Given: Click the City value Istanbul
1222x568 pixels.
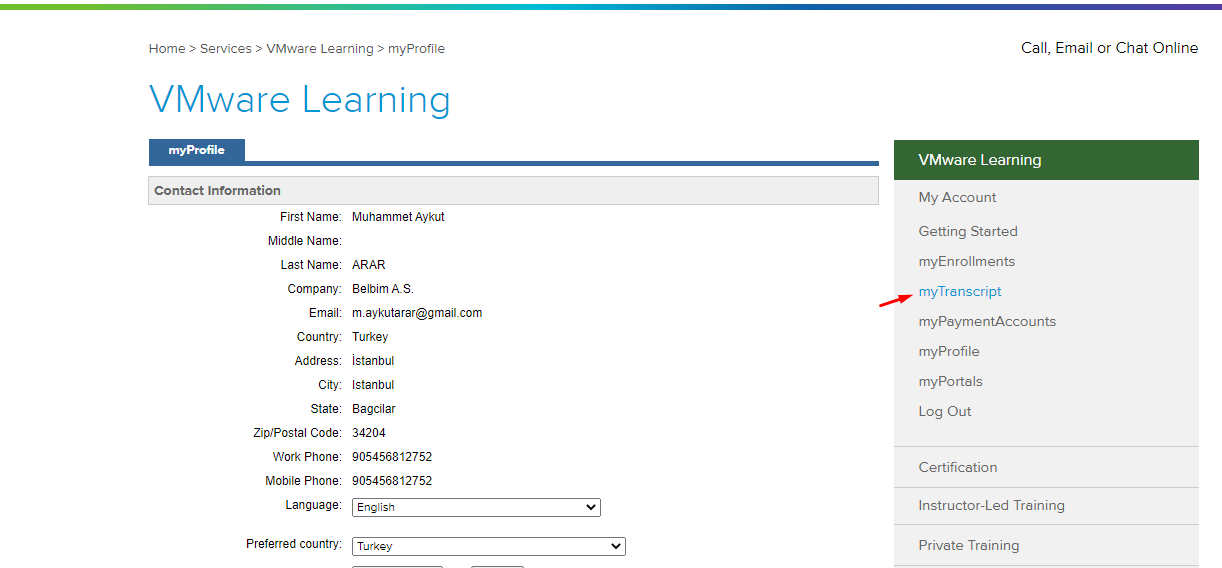Looking at the screenshot, I should point(373,385).
